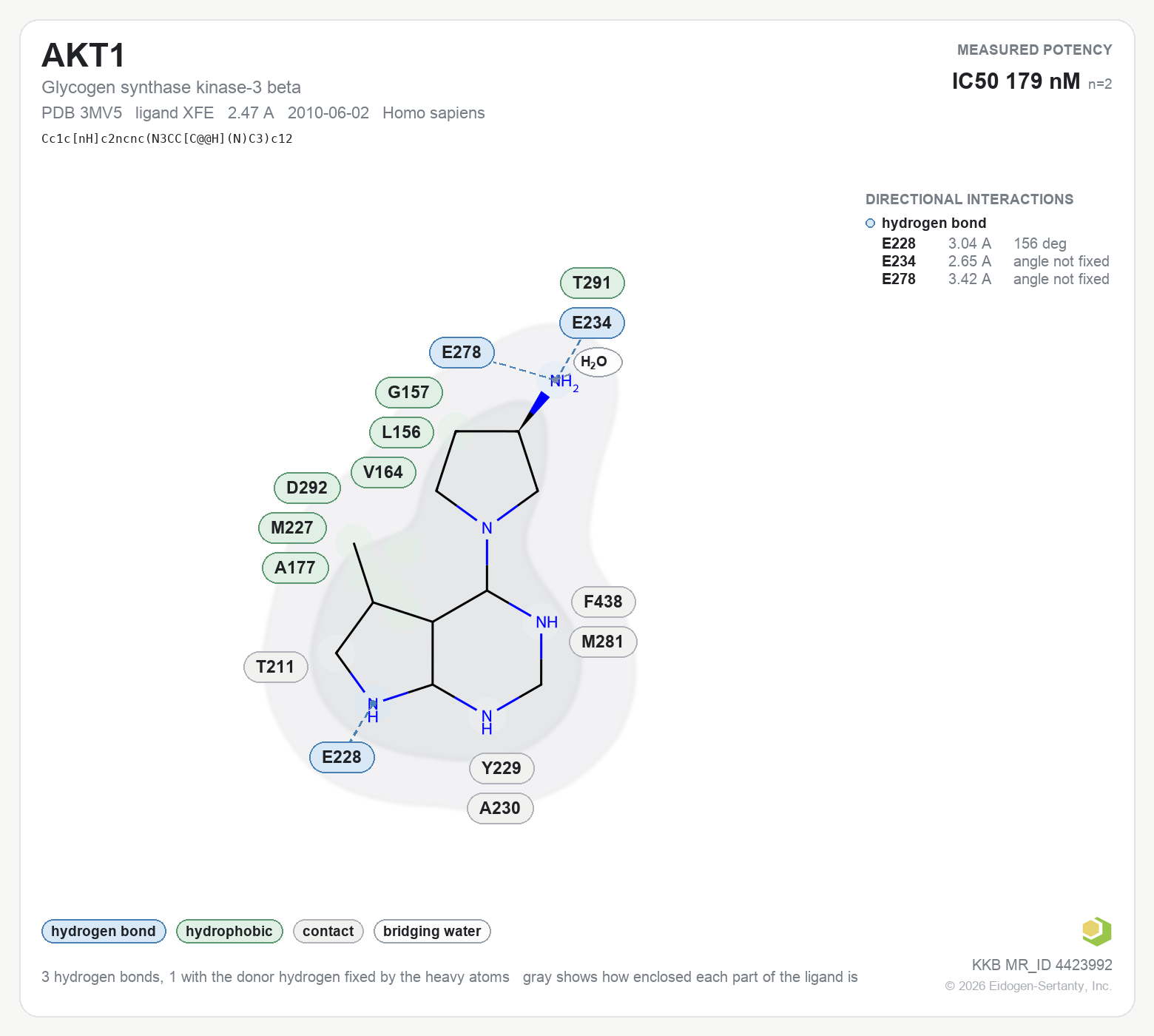Click the SMILES string text
The image size is (1154, 1036).
pyautogui.click(x=167, y=138)
